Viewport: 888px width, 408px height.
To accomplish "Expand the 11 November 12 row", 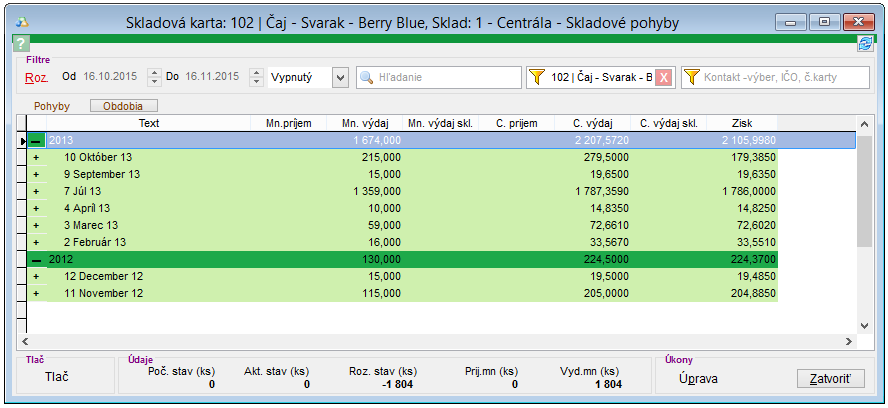I will pos(36,294).
